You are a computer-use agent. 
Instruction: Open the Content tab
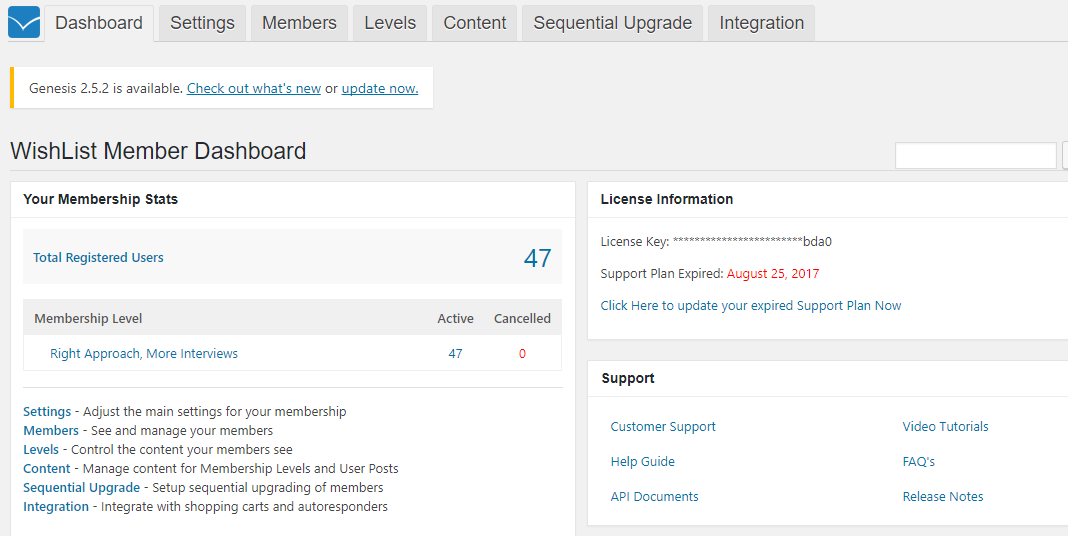tap(475, 23)
